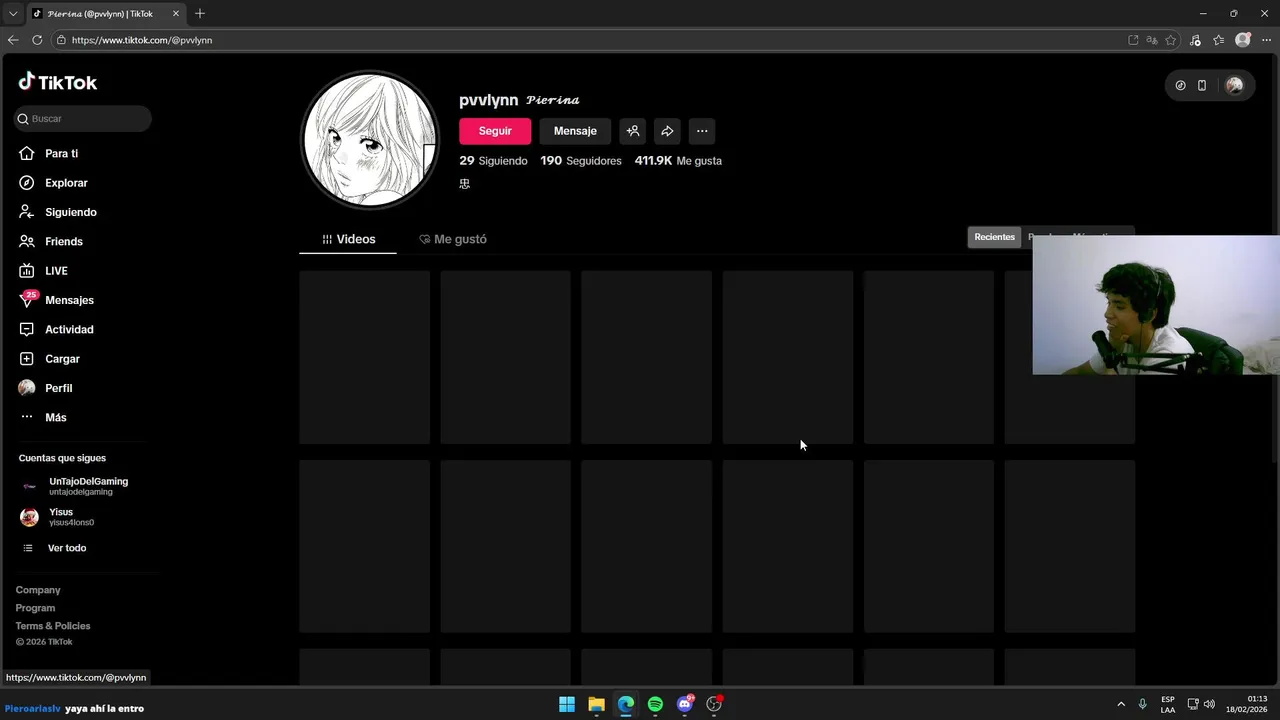Screen dimensions: 1280x720
Task: Expand Program footer section
Action: point(35,608)
